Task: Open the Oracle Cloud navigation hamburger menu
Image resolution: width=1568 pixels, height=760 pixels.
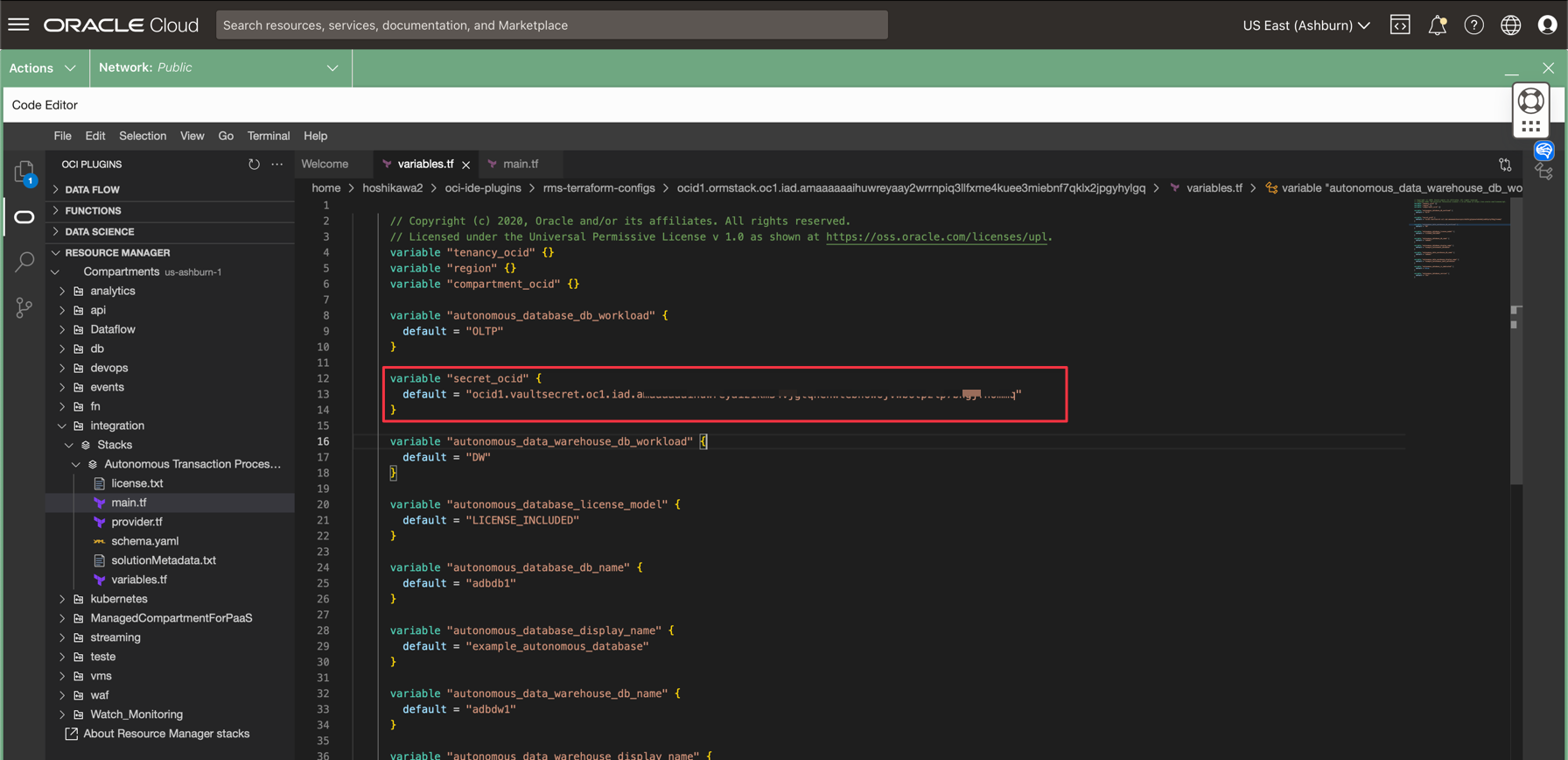Action: (x=18, y=25)
